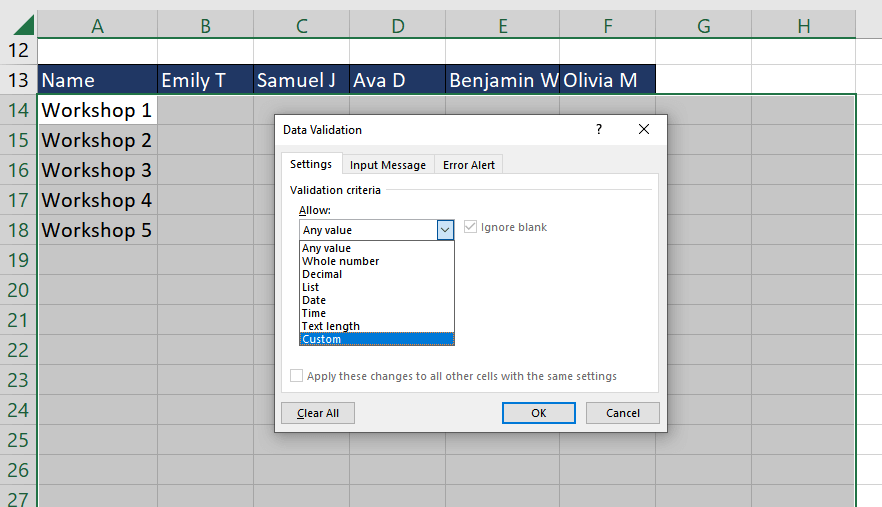Choose Decimal from the Allow list
The width and height of the screenshot is (882, 507).
(x=376, y=274)
